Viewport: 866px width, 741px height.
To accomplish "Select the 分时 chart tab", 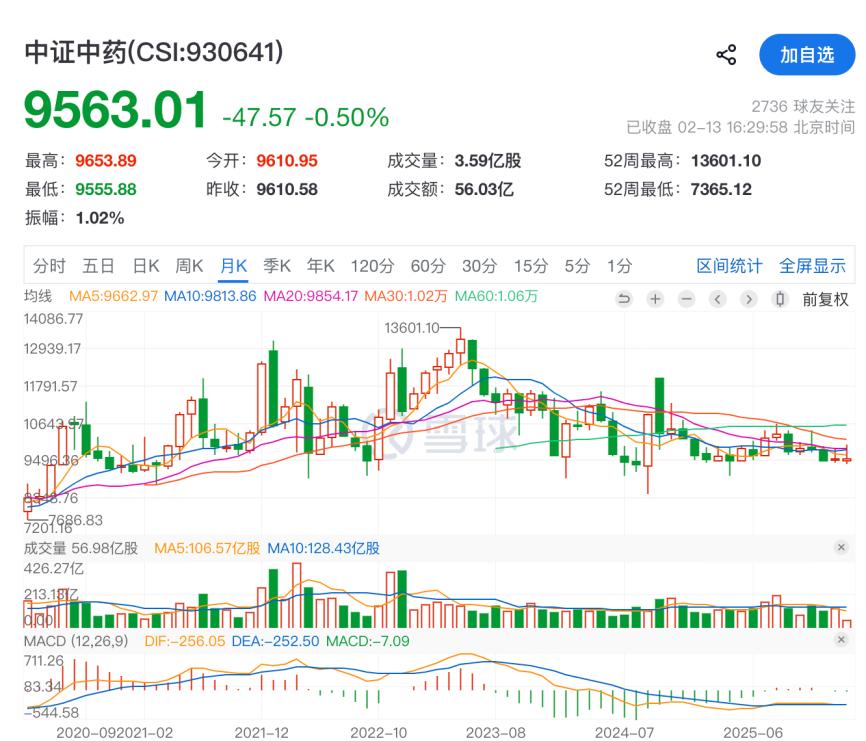I will coord(49,266).
